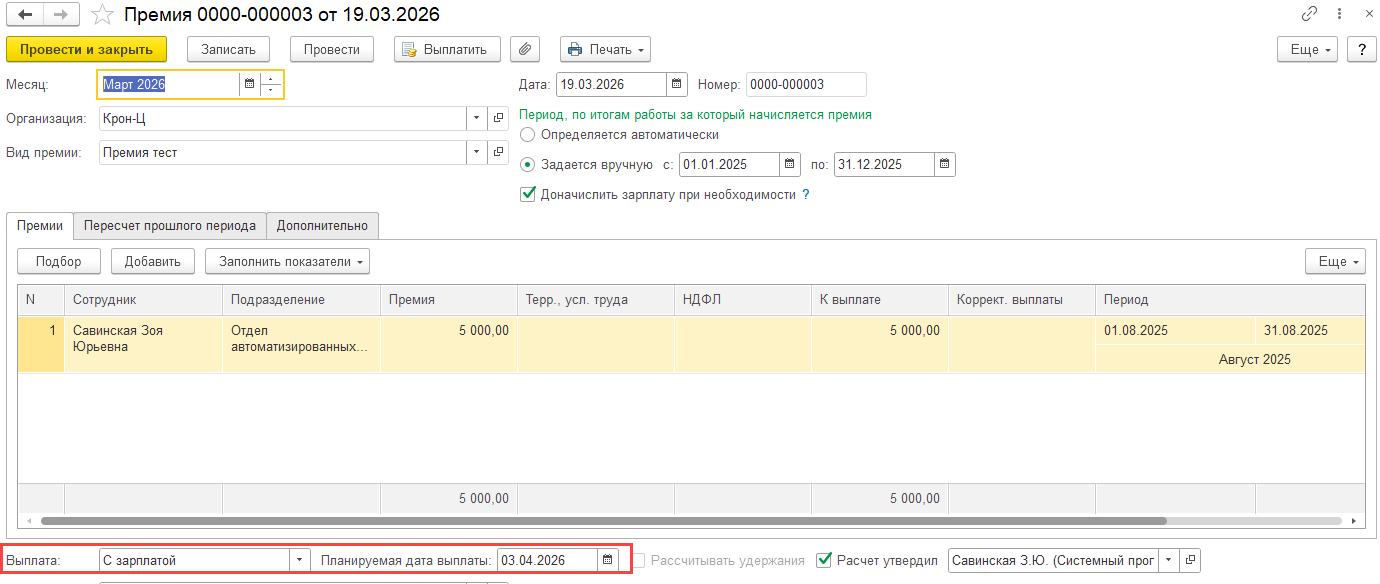Open the Вид премии record card
This screenshot has width=1380, height=584.
coord(498,153)
